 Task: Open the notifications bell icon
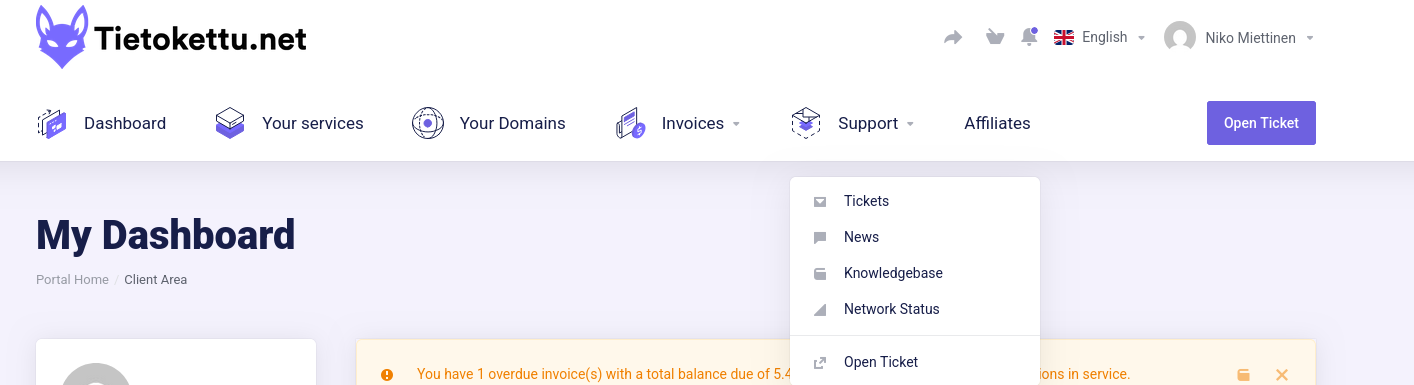[1029, 37]
